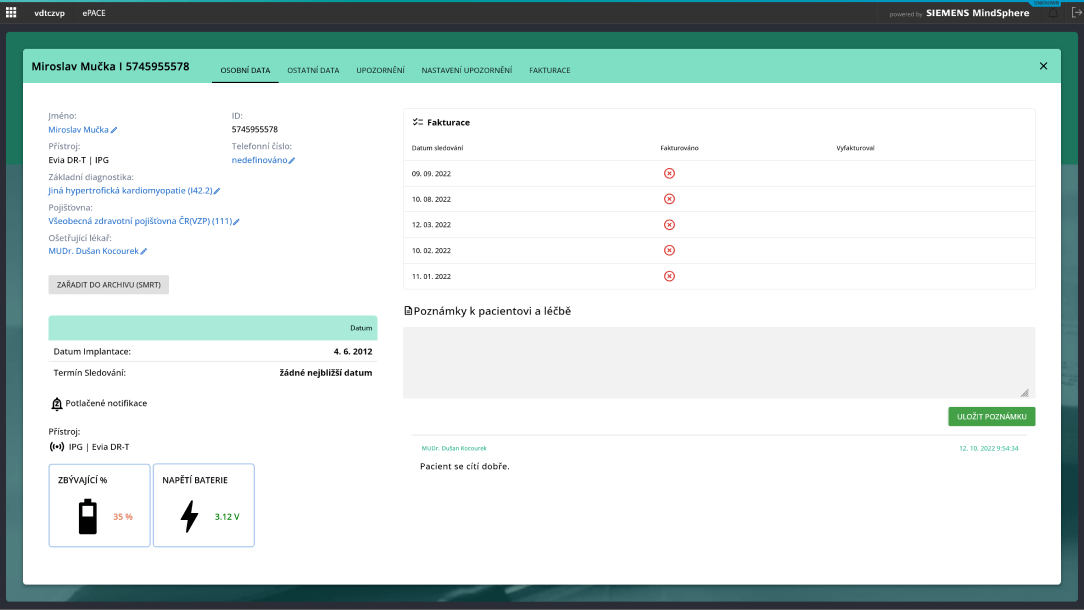
Task: Open the Upozornění tab
Action: [x=380, y=71]
